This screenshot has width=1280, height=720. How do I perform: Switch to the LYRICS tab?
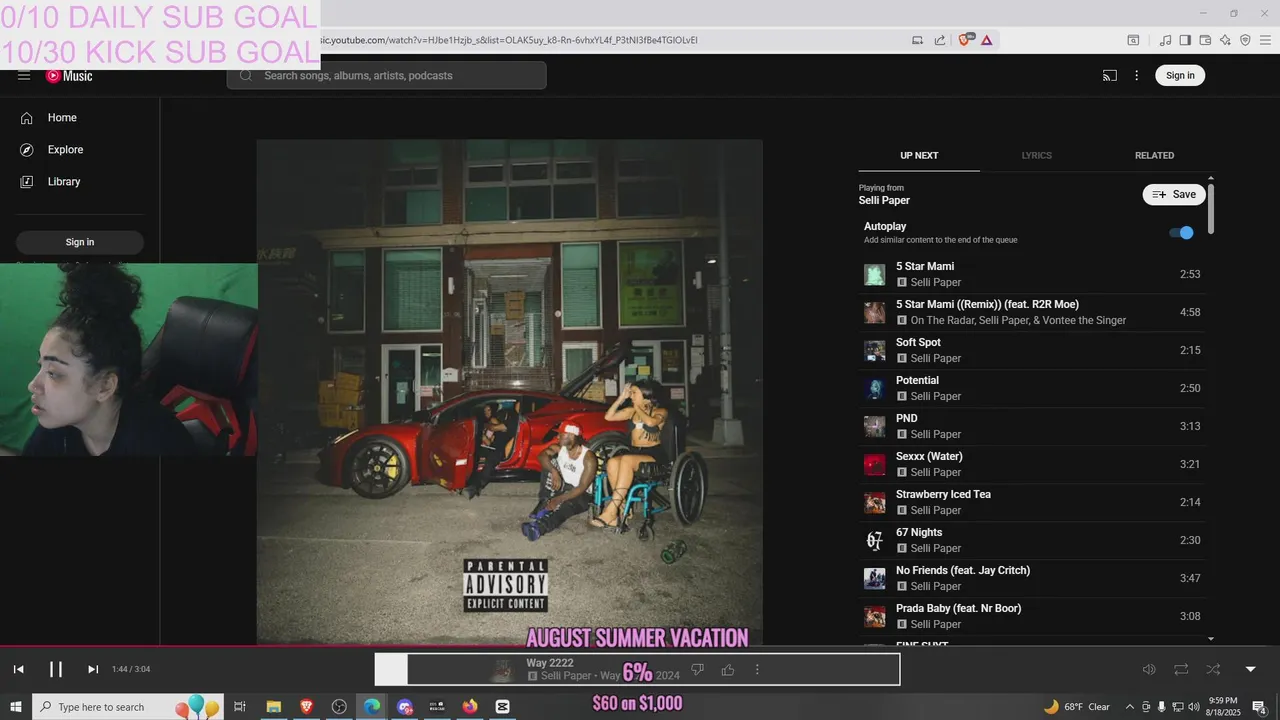click(1036, 156)
